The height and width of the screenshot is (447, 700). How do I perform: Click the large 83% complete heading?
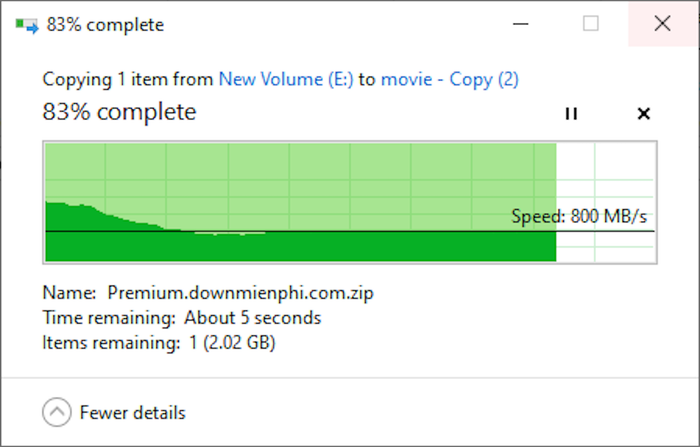pos(119,112)
